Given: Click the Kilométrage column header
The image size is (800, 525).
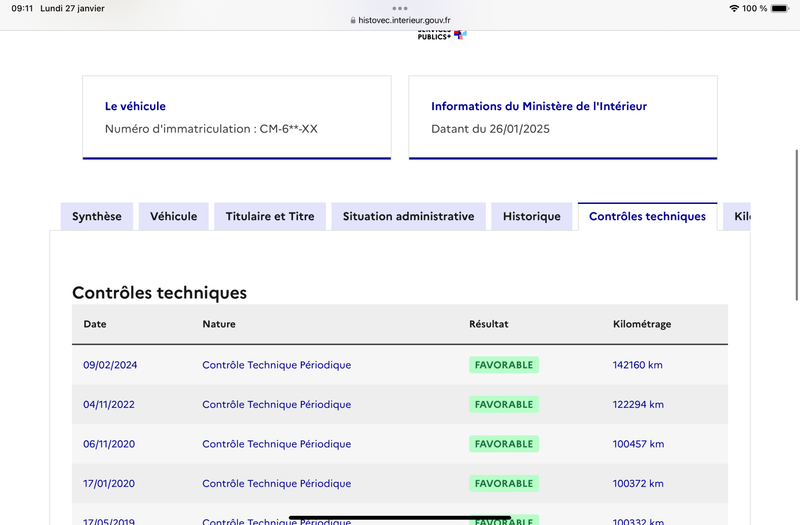Looking at the screenshot, I should point(642,324).
